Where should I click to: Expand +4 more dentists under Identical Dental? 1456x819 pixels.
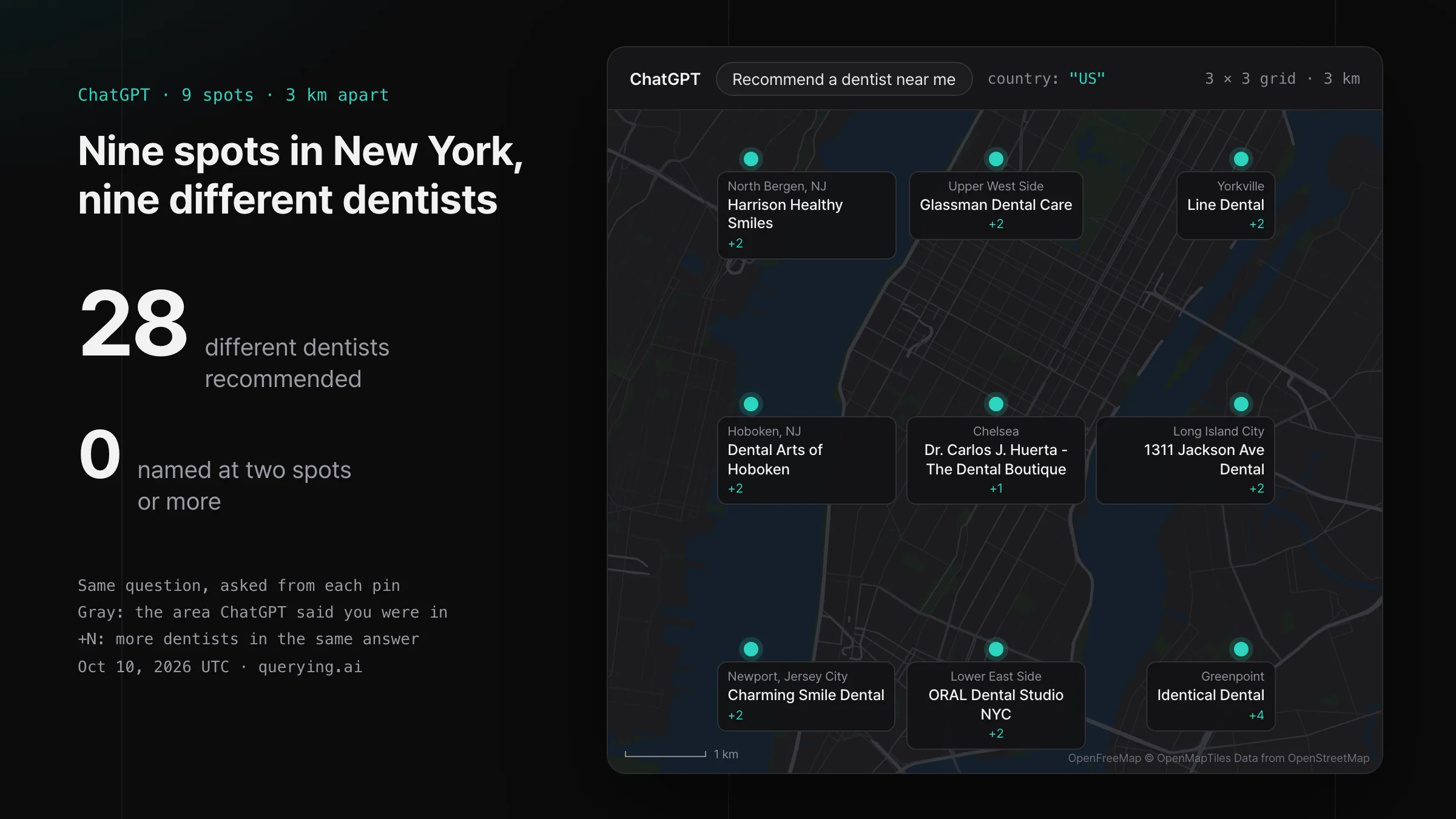pos(1256,716)
